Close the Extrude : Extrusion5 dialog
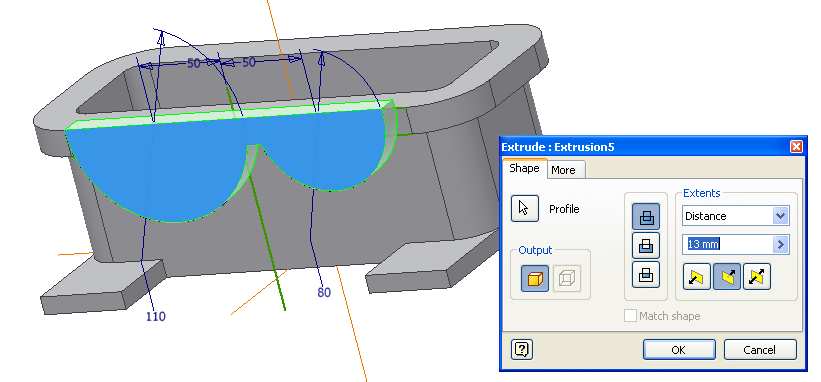821x382 pixels. point(796,147)
